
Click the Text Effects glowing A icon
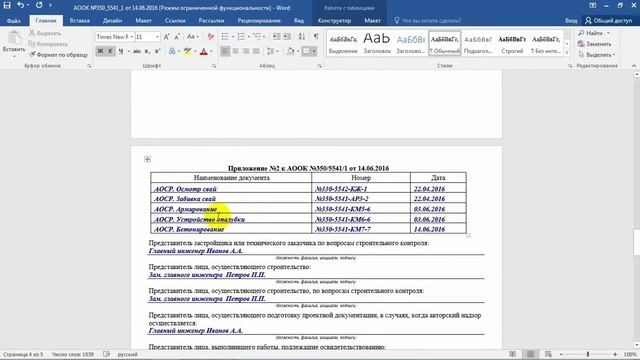coord(172,51)
